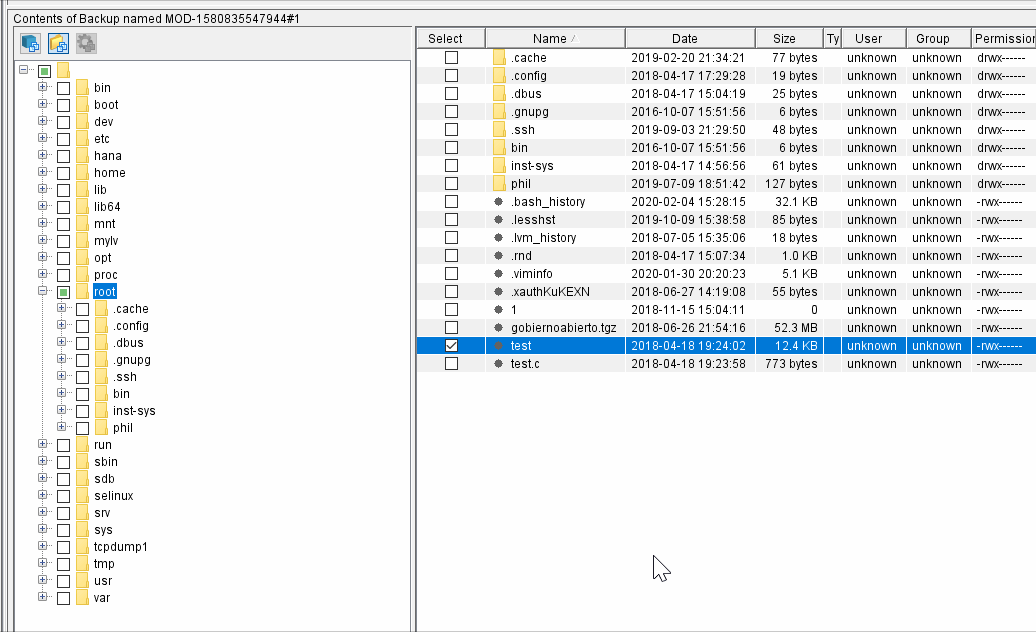Viewport: 1036px width, 632px height.
Task: Click the hana folder icon in tree
Action: (82, 156)
